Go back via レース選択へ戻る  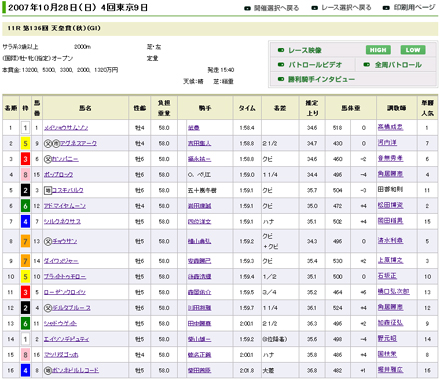click(x=346, y=8)
